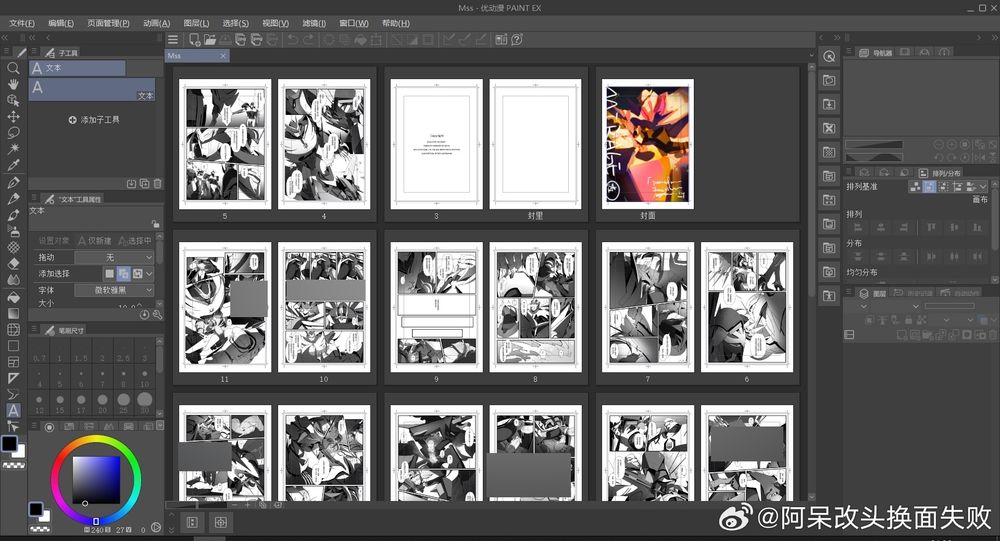Select the Auto select magic wand tool
Viewport: 1000px width, 541px height.
point(13,149)
